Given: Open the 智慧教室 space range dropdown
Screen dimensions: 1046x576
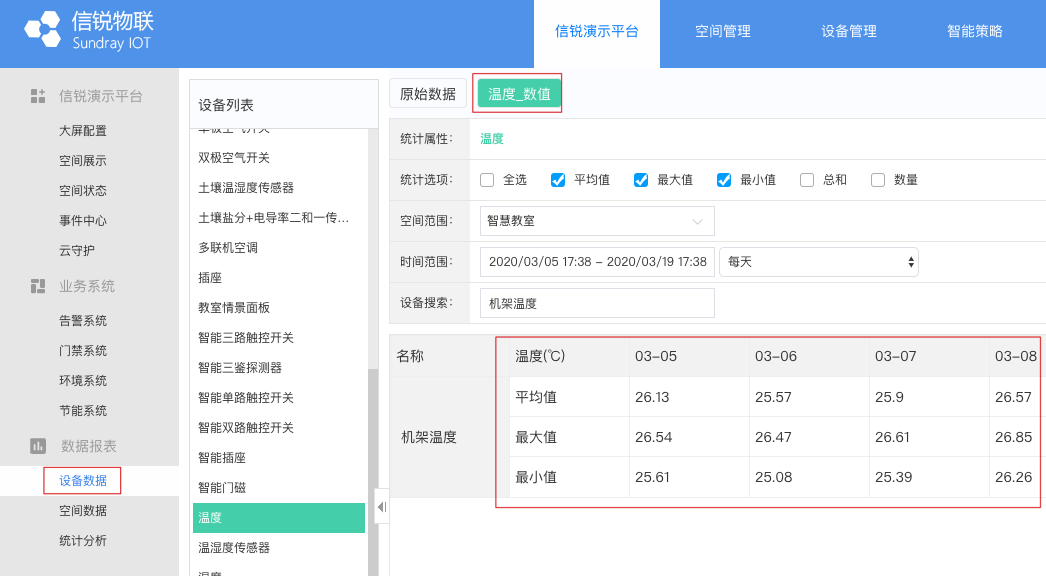Looking at the screenshot, I should (597, 221).
